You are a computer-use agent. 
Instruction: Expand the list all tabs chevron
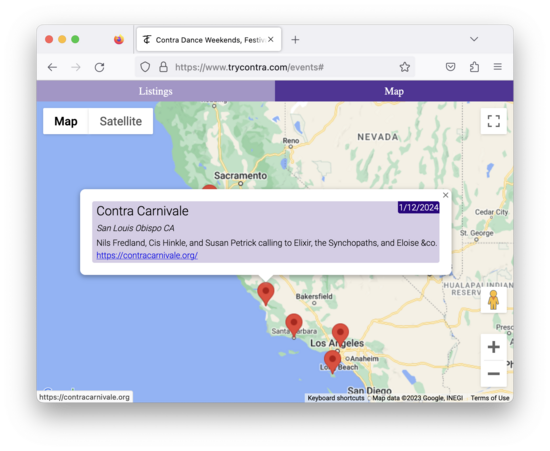(474, 39)
